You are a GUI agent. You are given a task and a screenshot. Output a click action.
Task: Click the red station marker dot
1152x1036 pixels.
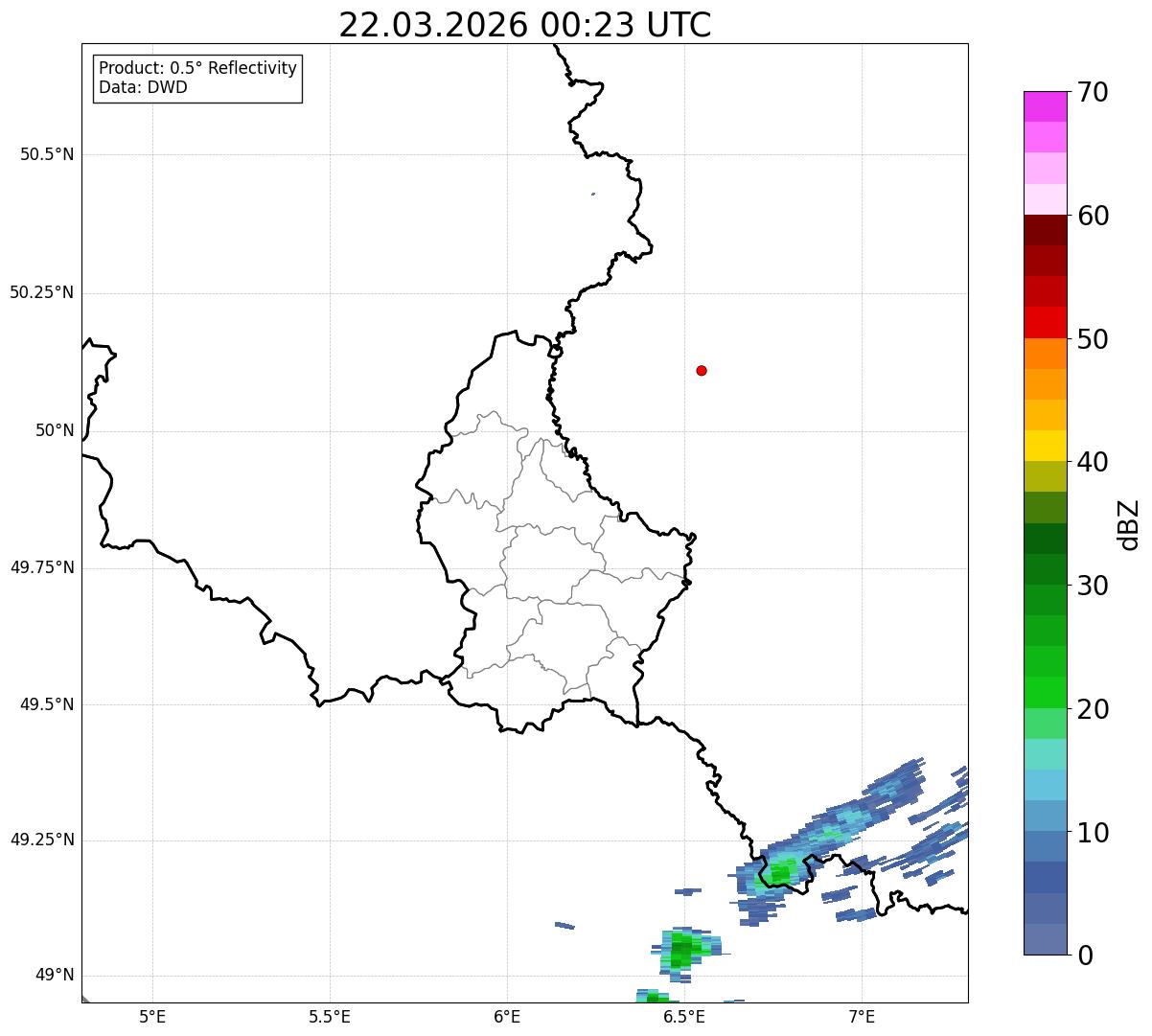702,370
